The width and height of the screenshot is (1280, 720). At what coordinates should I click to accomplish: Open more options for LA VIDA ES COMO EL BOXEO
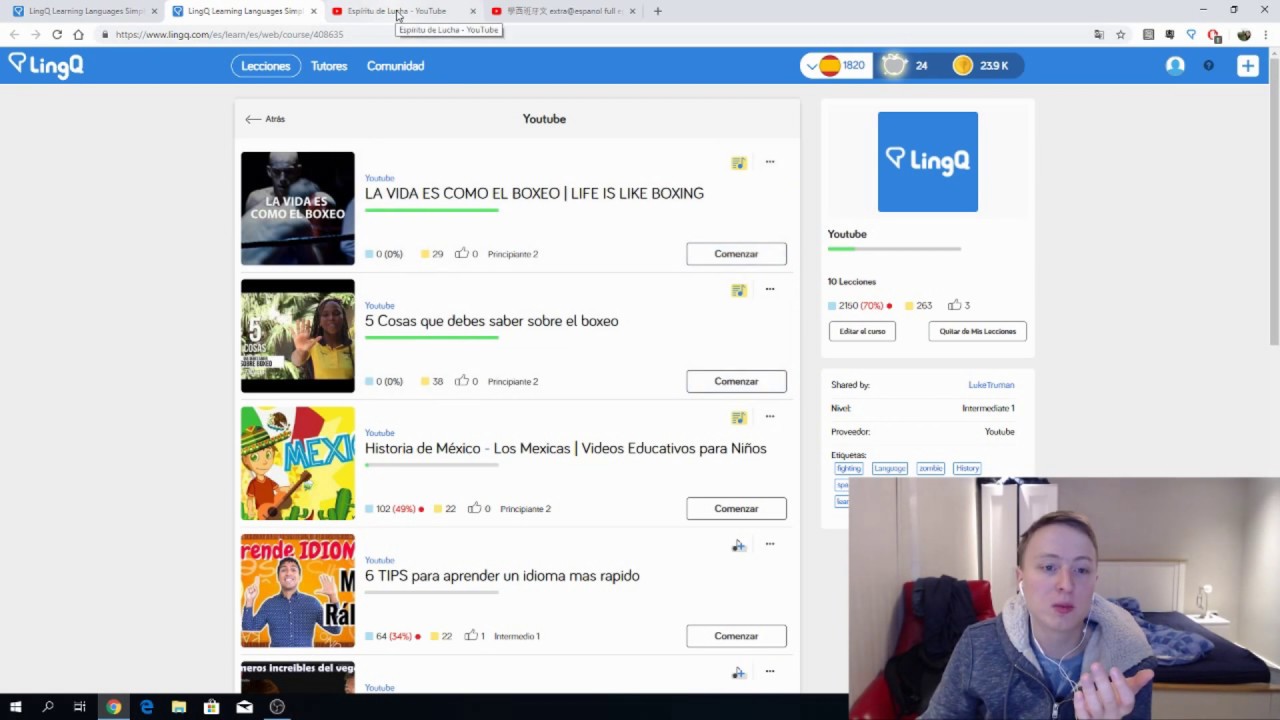[770, 162]
